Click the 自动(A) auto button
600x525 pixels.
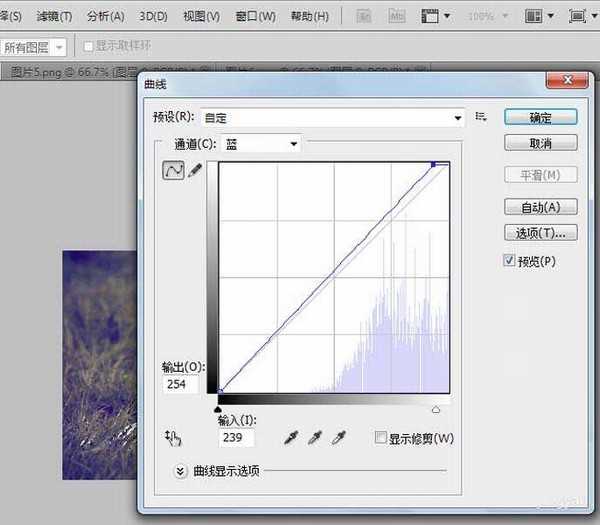pos(540,207)
